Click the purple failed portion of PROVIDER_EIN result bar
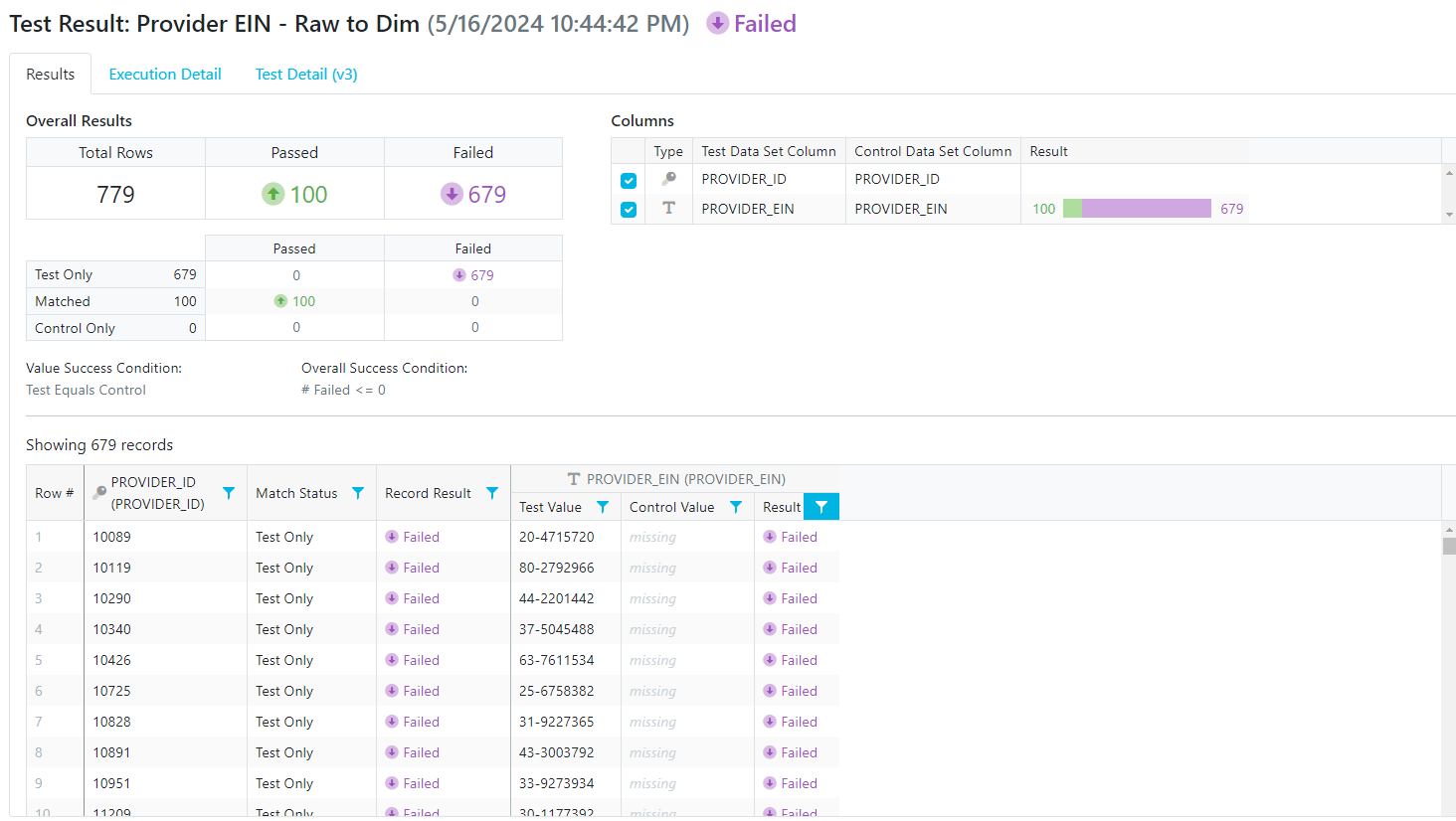The height and width of the screenshot is (821, 1456). [x=1147, y=209]
